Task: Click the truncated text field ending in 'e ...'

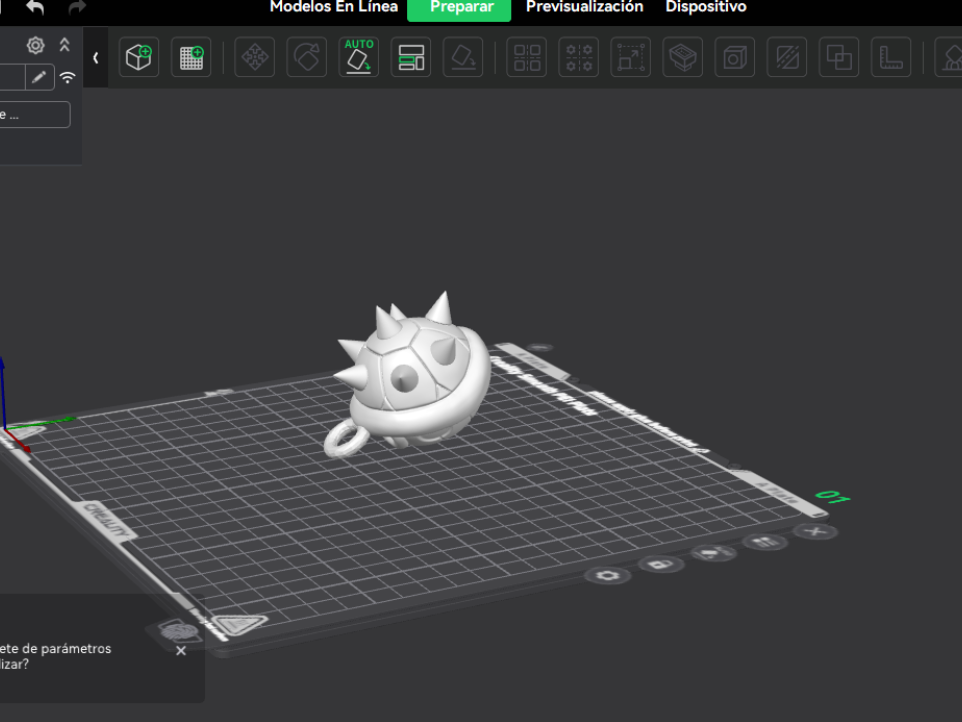Action: [x=35, y=115]
